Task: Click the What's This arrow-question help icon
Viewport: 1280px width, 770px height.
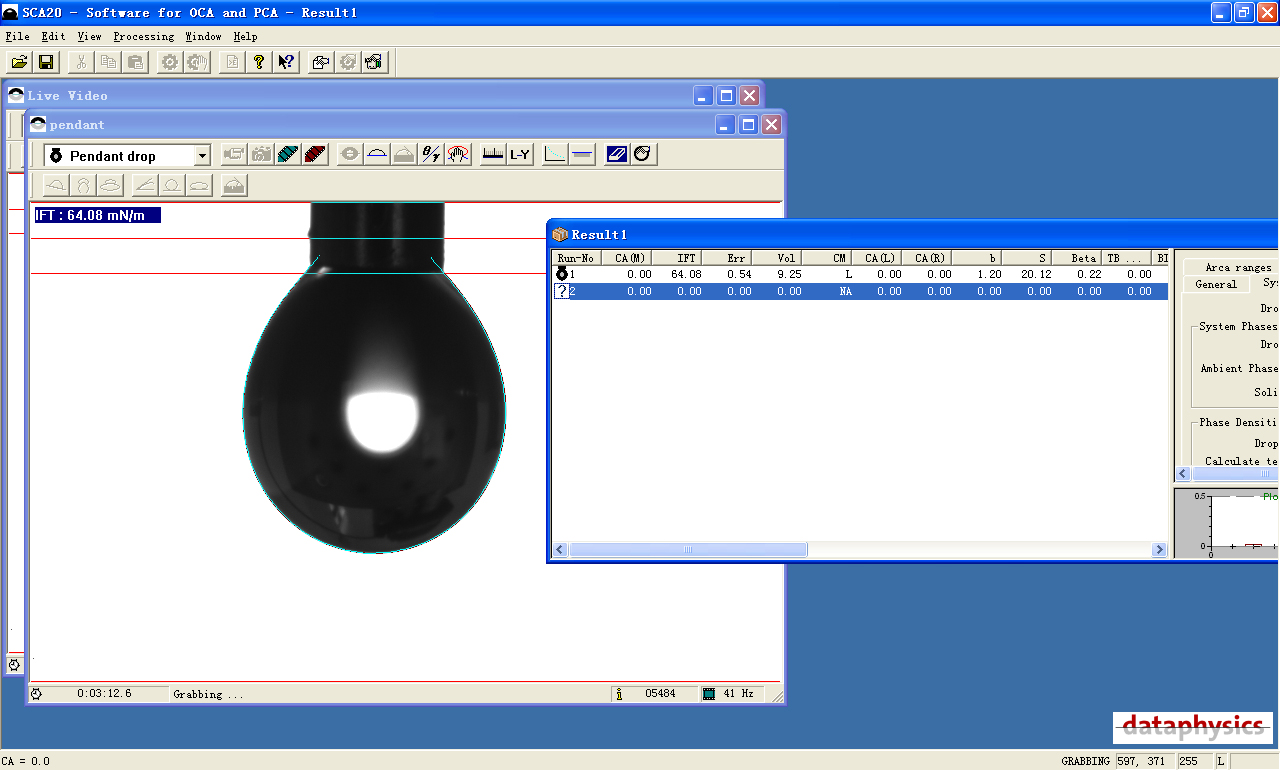Action: (286, 62)
